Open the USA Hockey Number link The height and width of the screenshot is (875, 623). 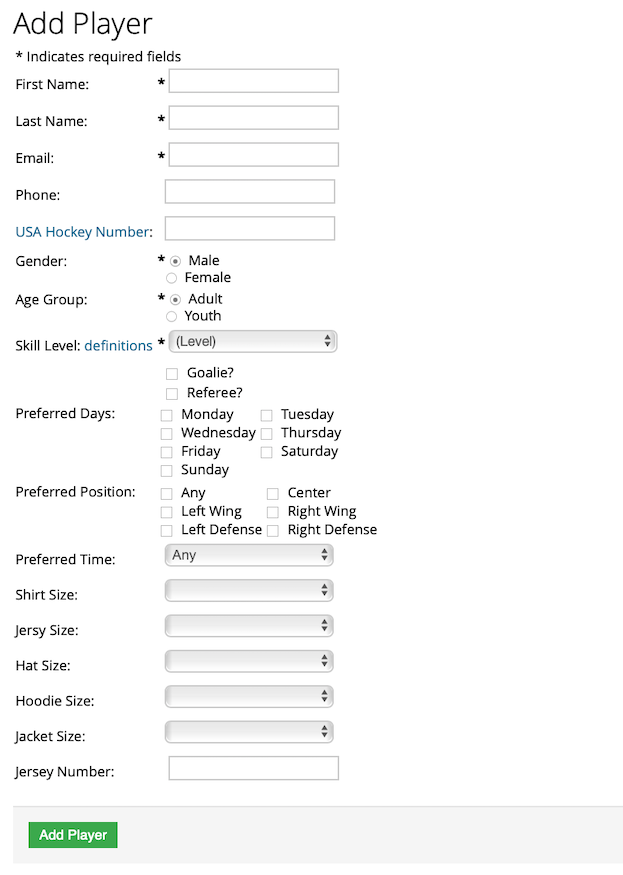(80, 231)
